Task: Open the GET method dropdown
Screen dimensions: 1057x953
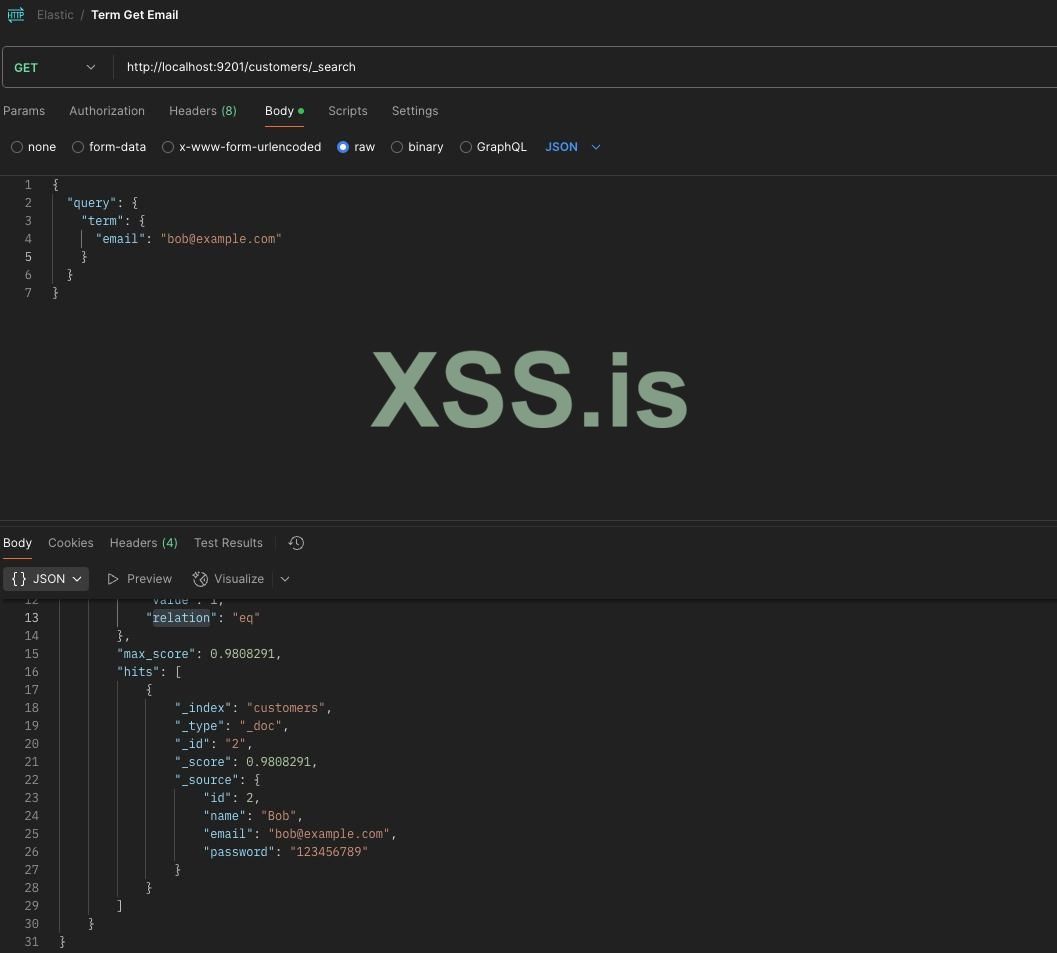Action: (x=55, y=67)
